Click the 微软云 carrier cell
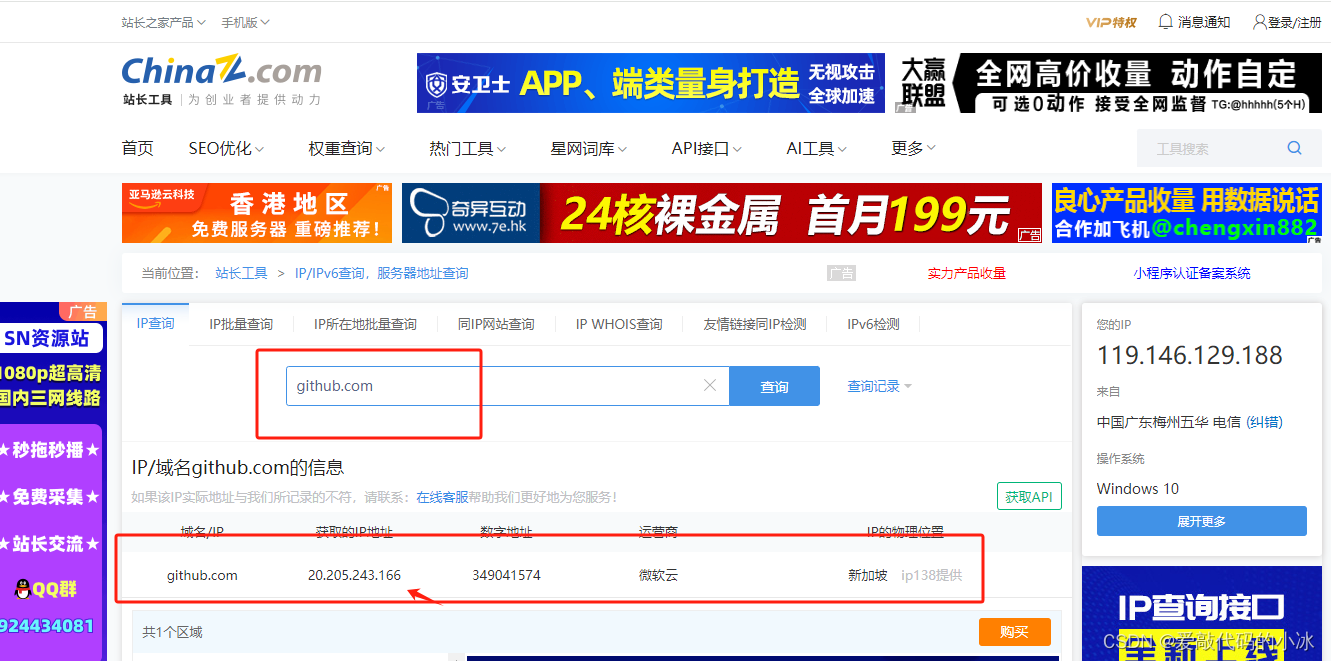This screenshot has height=661, width=1331. [658, 575]
